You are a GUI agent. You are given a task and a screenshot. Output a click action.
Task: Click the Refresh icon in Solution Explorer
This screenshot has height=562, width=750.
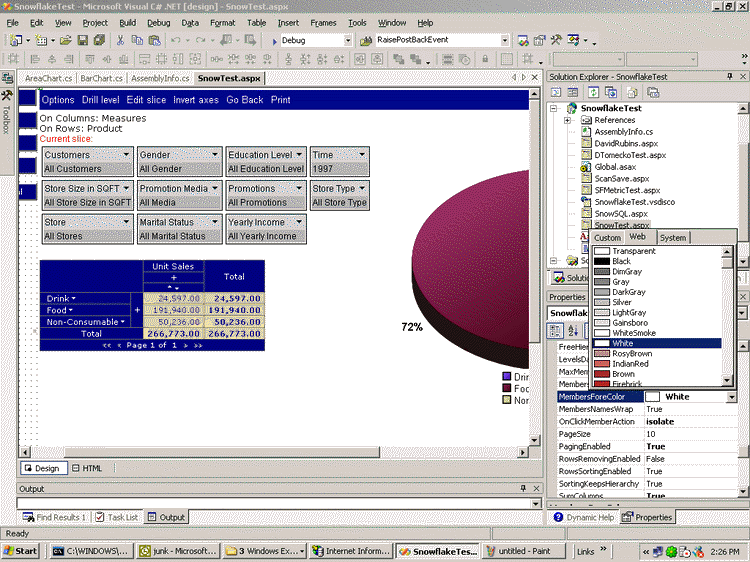[594, 92]
